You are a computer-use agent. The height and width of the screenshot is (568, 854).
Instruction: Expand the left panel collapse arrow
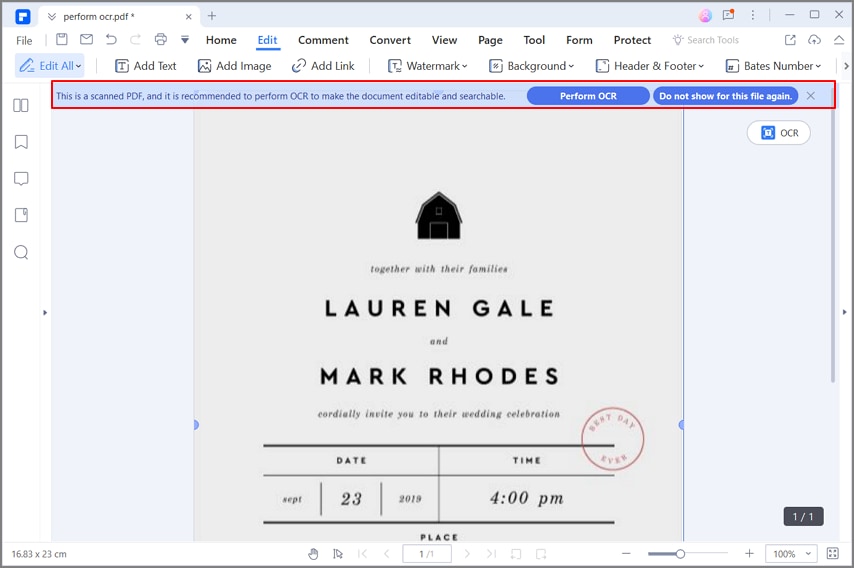click(x=45, y=313)
